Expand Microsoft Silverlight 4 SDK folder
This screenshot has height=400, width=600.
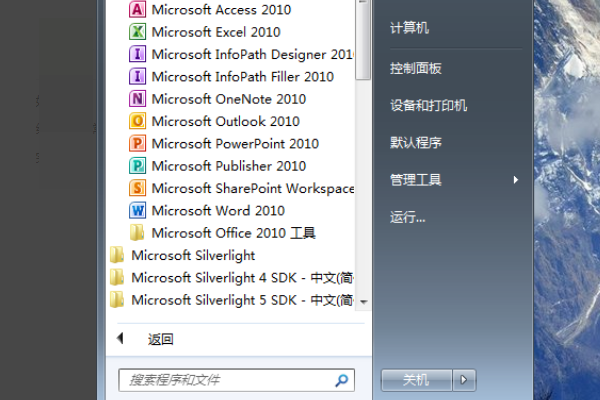(242, 277)
